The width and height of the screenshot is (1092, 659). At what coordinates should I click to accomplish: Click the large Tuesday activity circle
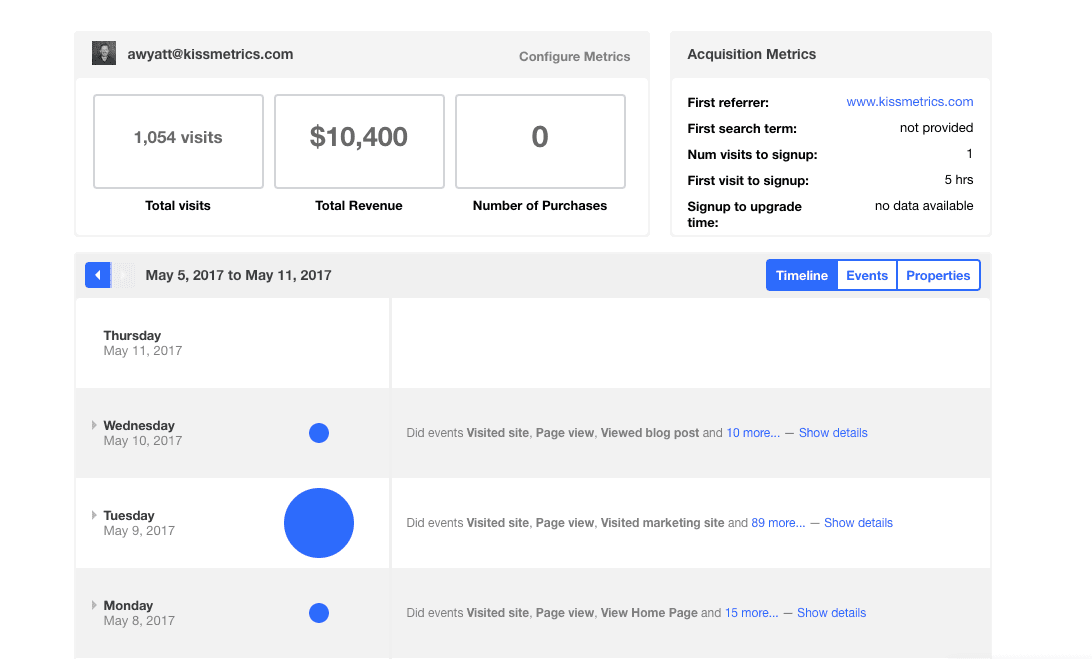(319, 523)
